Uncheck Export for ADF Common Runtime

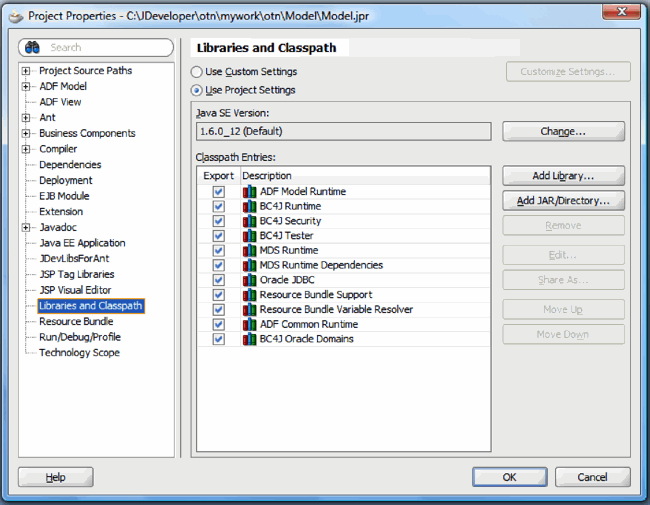pyautogui.click(x=219, y=324)
